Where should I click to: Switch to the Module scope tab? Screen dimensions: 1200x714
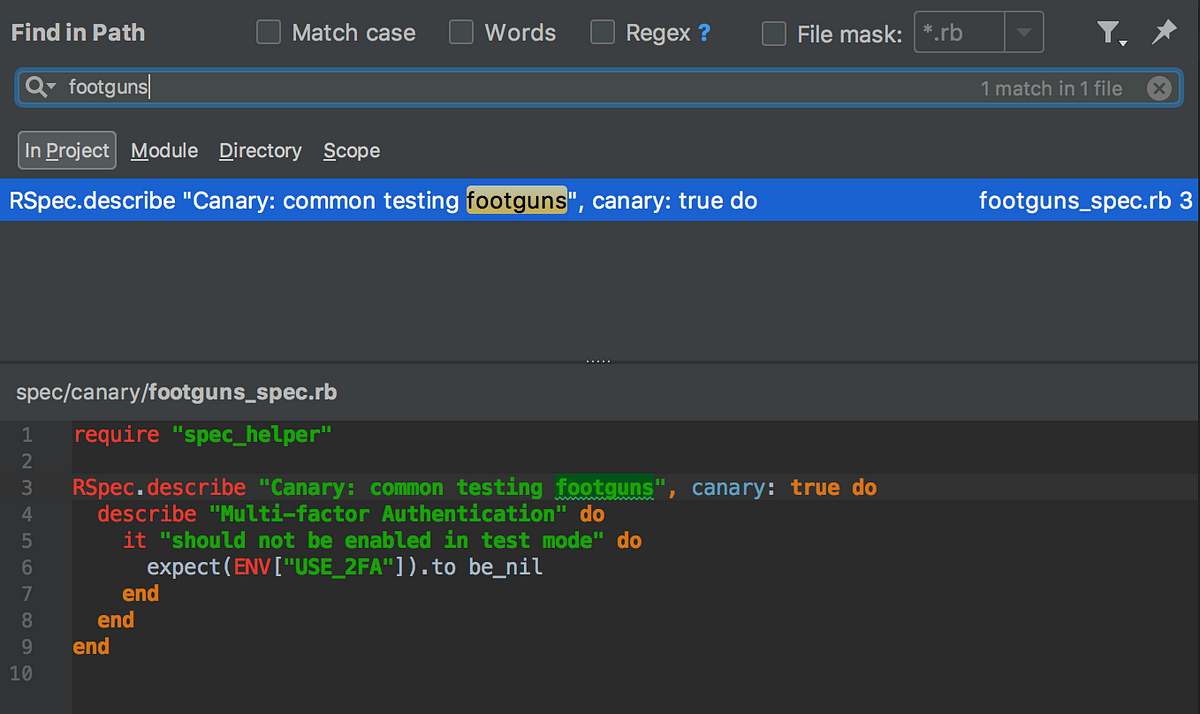pos(165,151)
